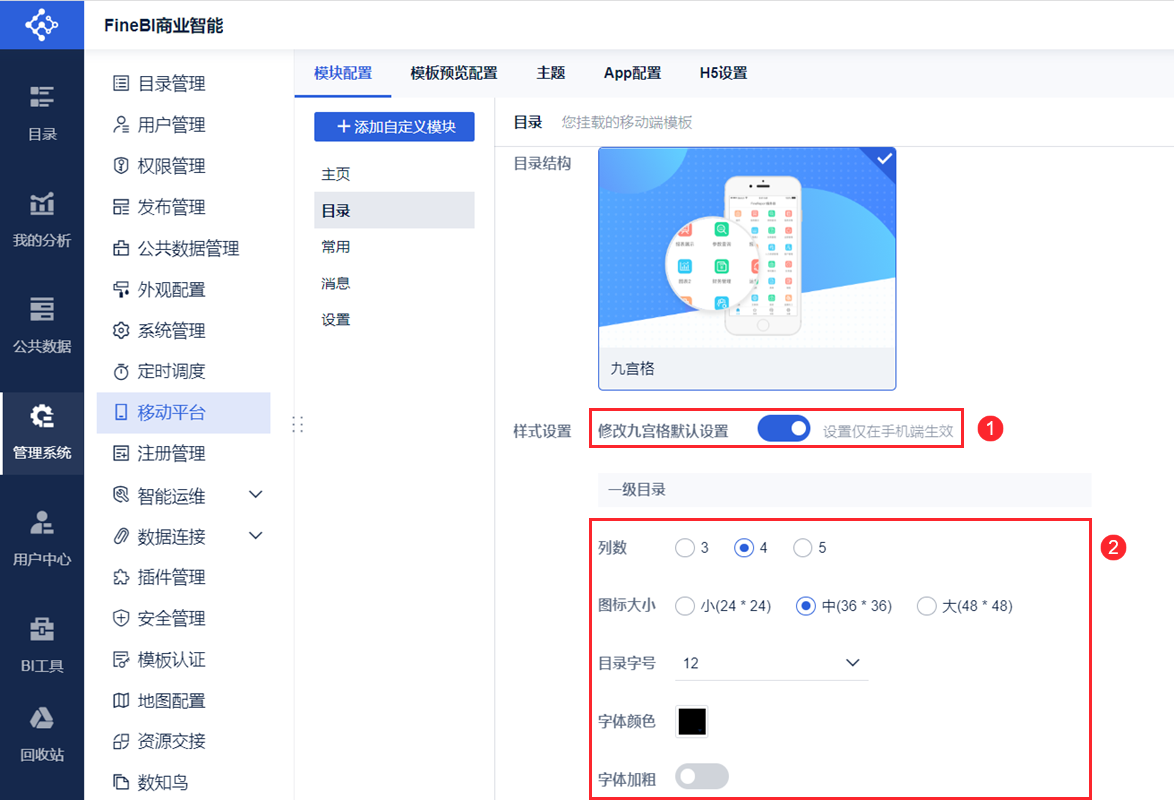Open the 字体颜色 color swatch
Viewport: 1174px width, 800px height.
692,721
